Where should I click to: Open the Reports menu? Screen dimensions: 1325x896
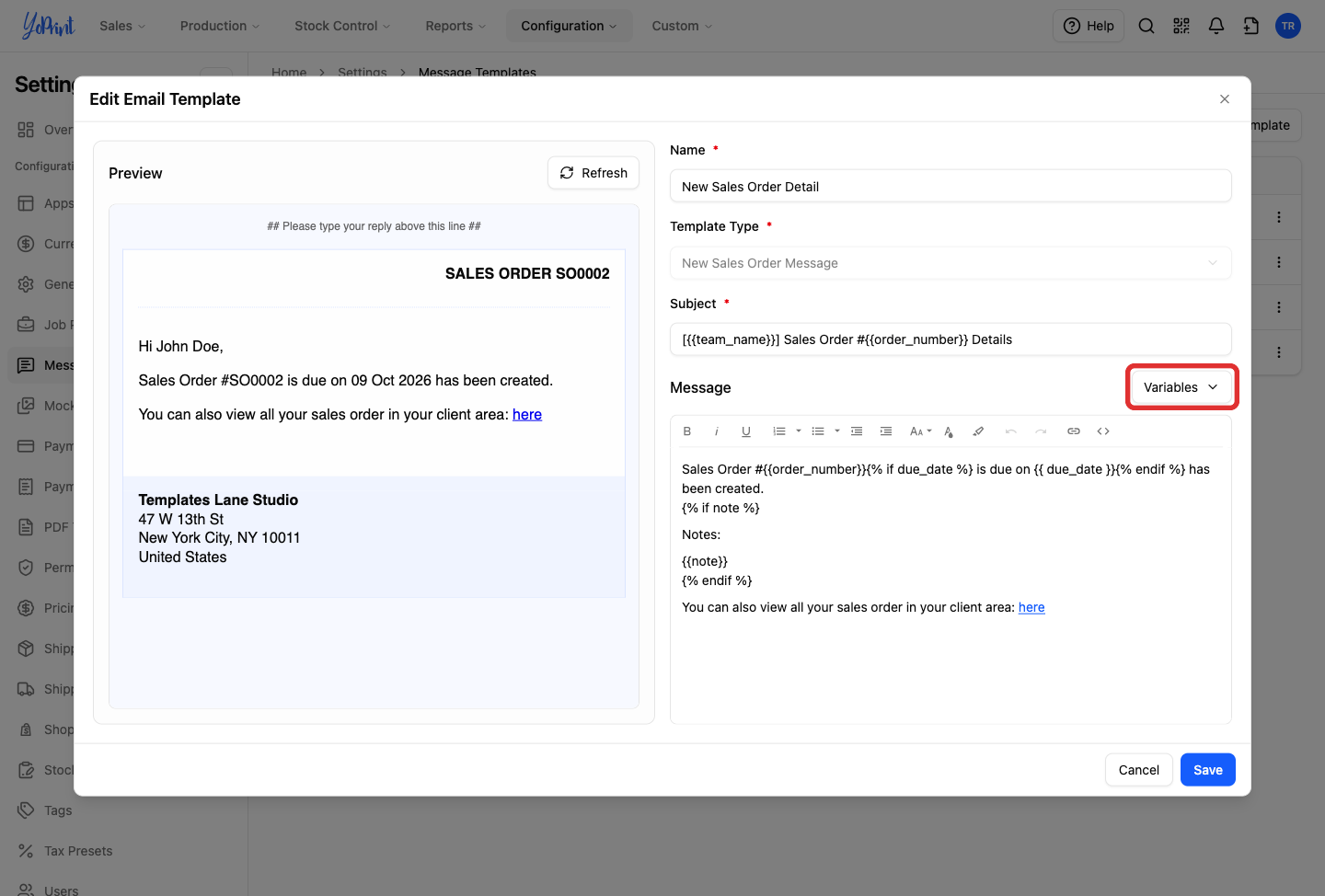tap(455, 26)
